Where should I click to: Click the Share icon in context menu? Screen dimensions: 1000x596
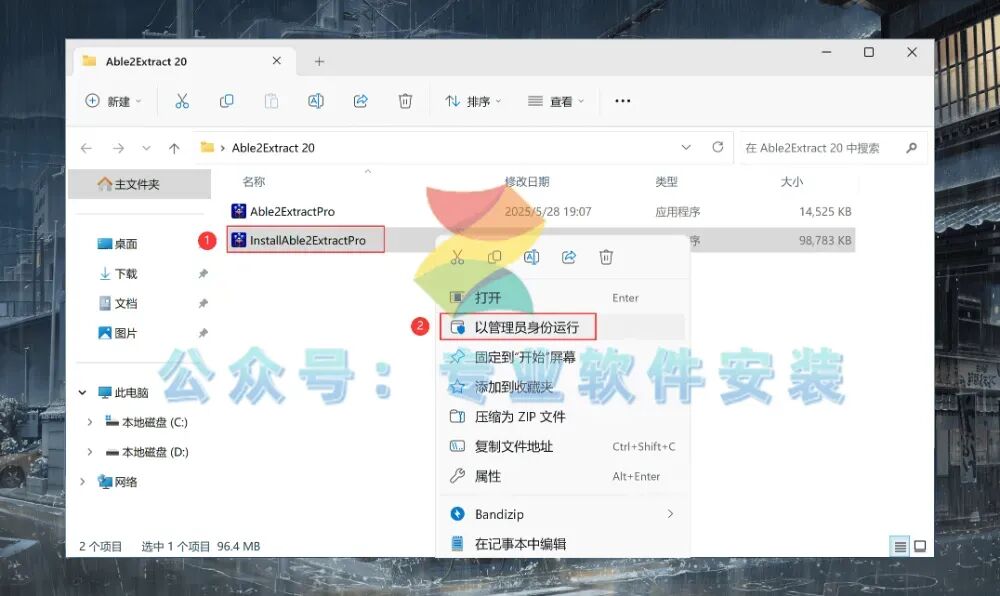(x=569, y=257)
